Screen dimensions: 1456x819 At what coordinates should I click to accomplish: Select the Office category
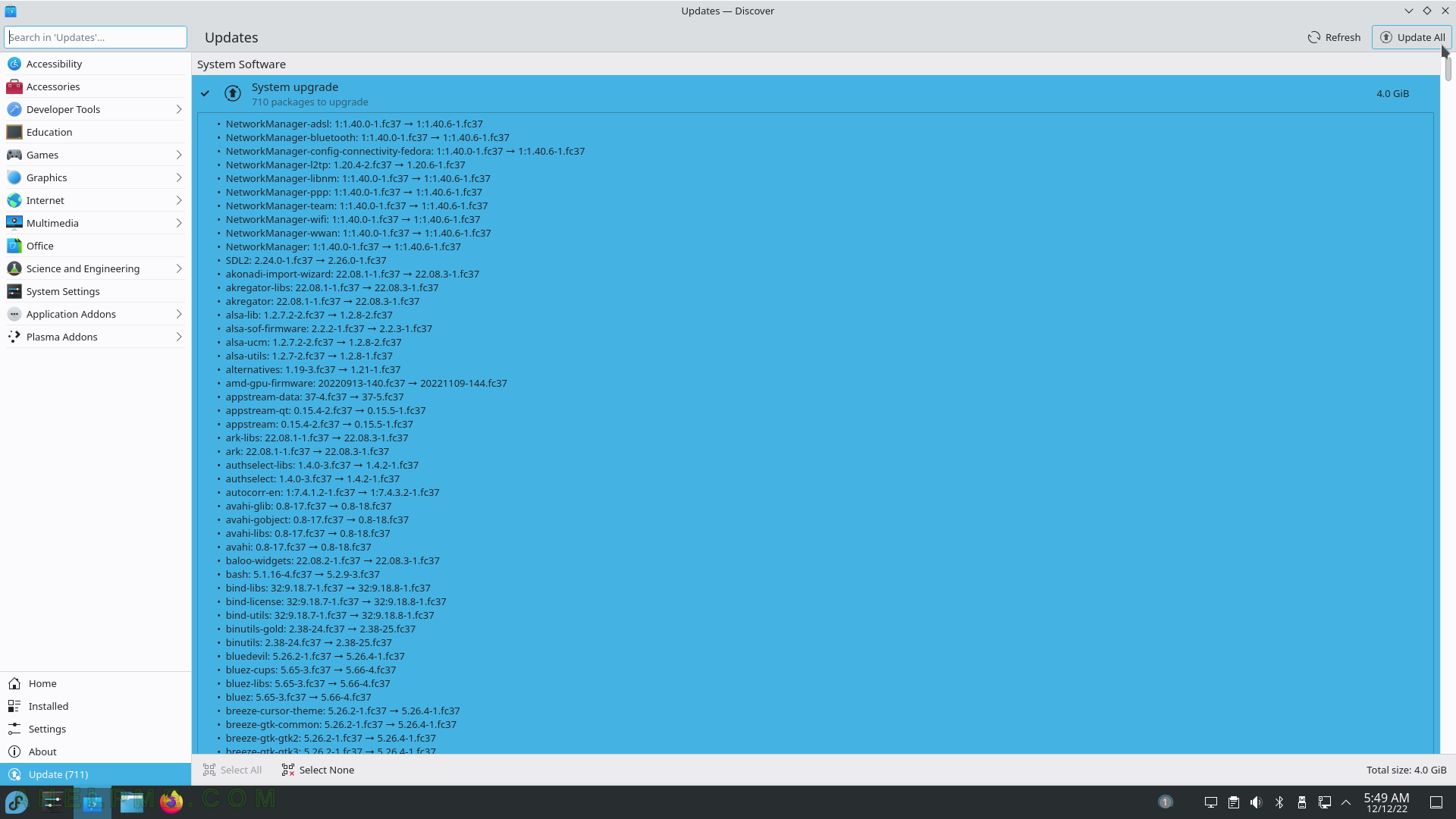click(96, 246)
